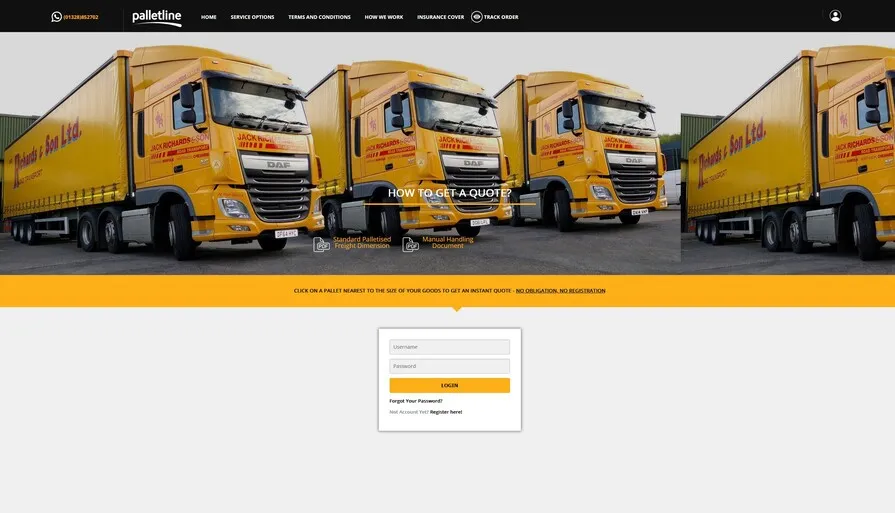This screenshot has height=513, width=895.
Task: Click the WhatsApp phone icon
Action: click(57, 17)
